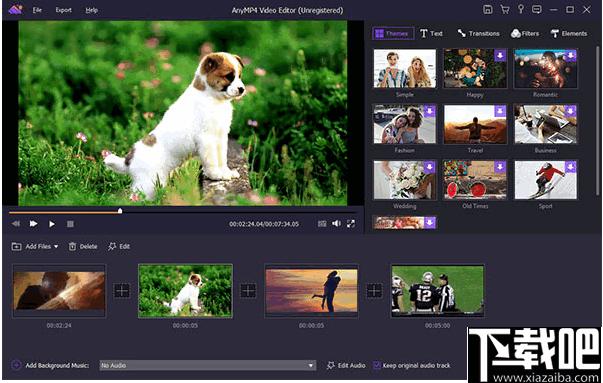The width and height of the screenshot is (603, 383).
Task: Switch to the Filters tab
Action: [x=525, y=33]
